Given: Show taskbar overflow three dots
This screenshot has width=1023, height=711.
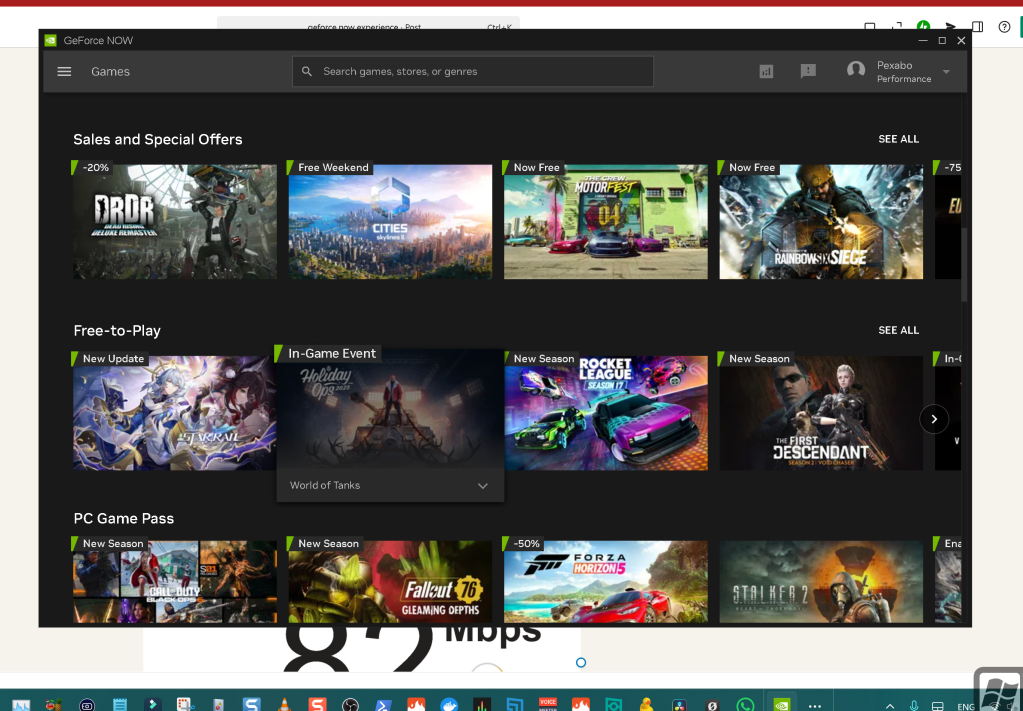Looking at the screenshot, I should coord(814,706).
